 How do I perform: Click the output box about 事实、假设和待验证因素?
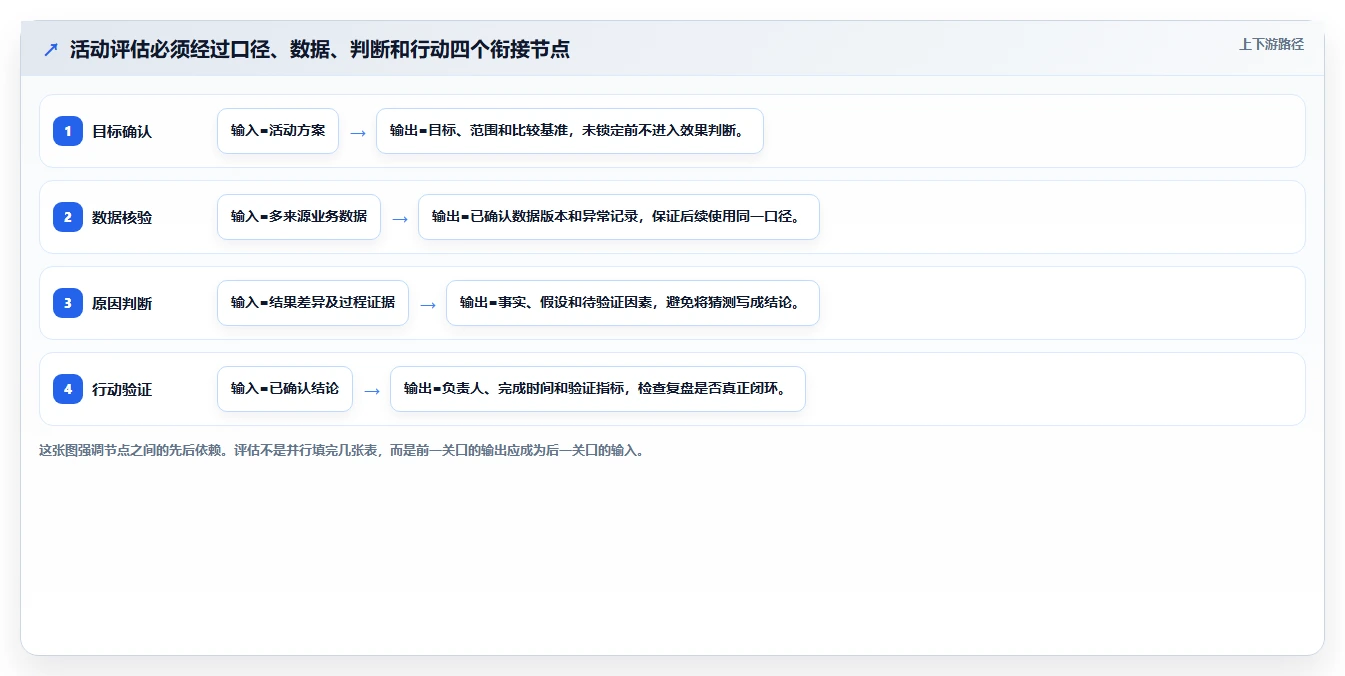point(633,303)
